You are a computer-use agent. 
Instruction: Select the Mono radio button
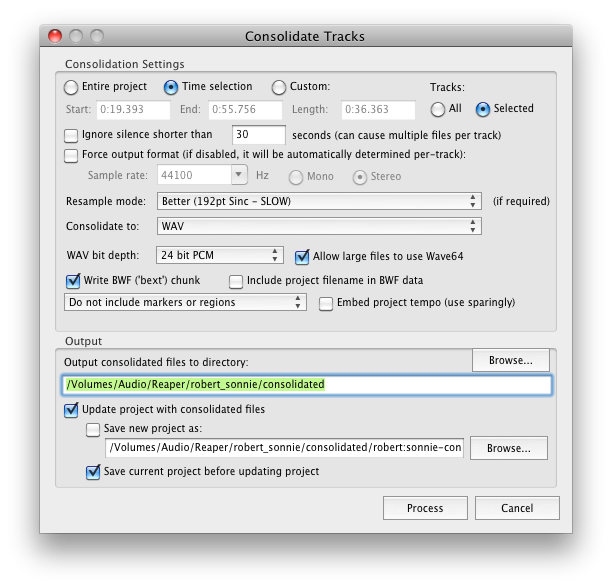click(x=295, y=177)
